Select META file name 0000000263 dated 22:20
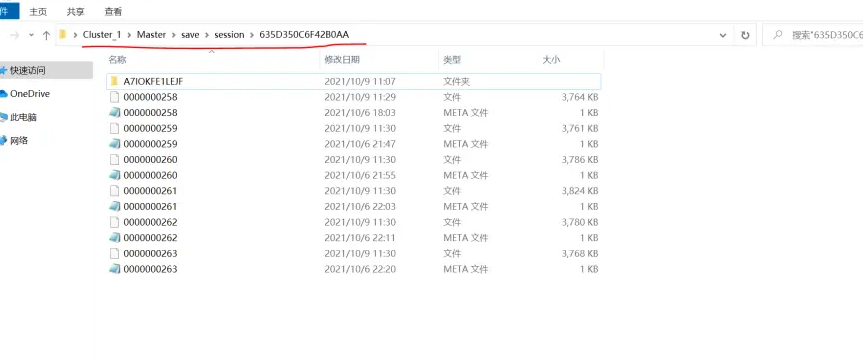The width and height of the screenshot is (863, 362). coord(150,270)
